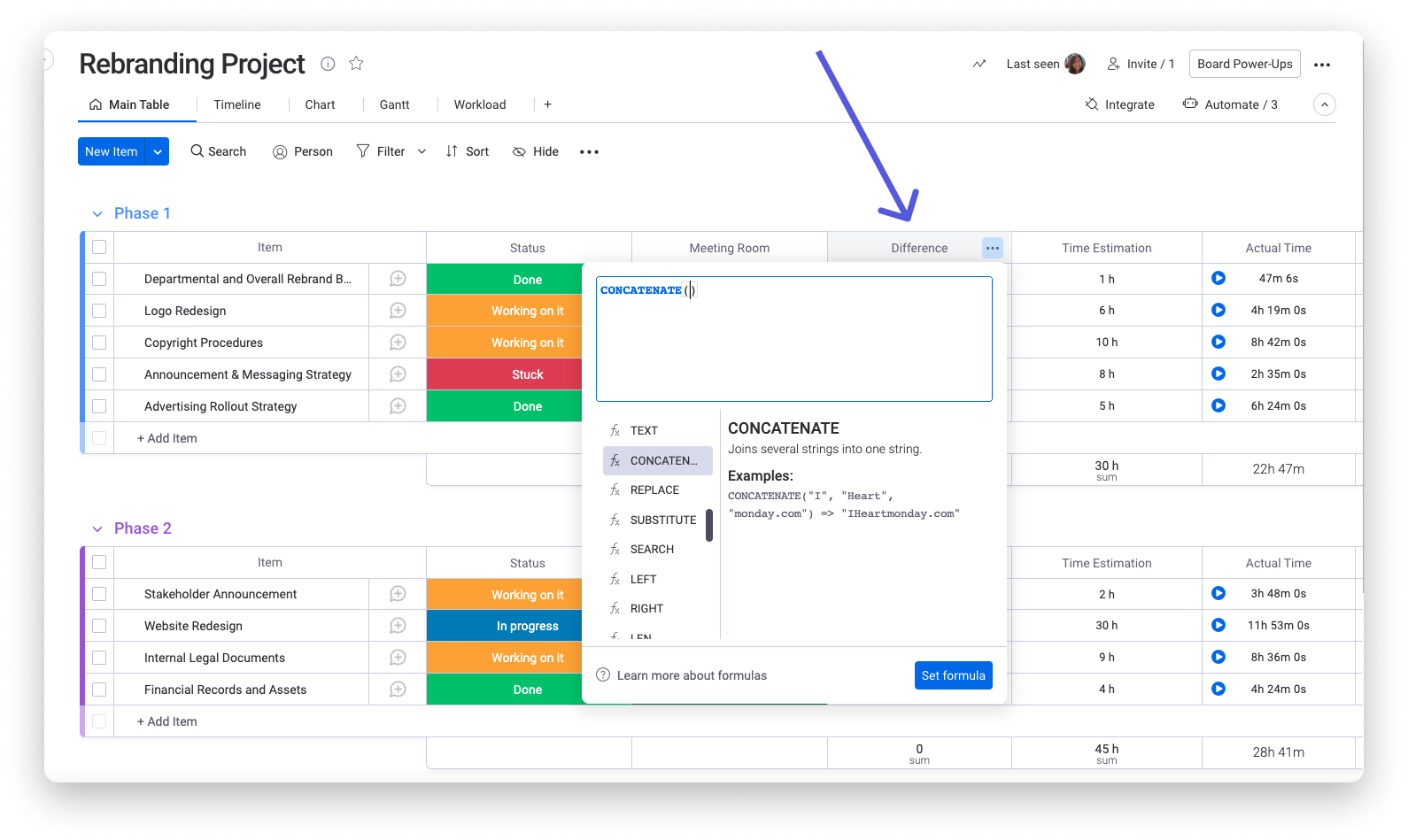
Task: Open conversation for Advertising Rollout Strategy
Action: click(x=398, y=406)
